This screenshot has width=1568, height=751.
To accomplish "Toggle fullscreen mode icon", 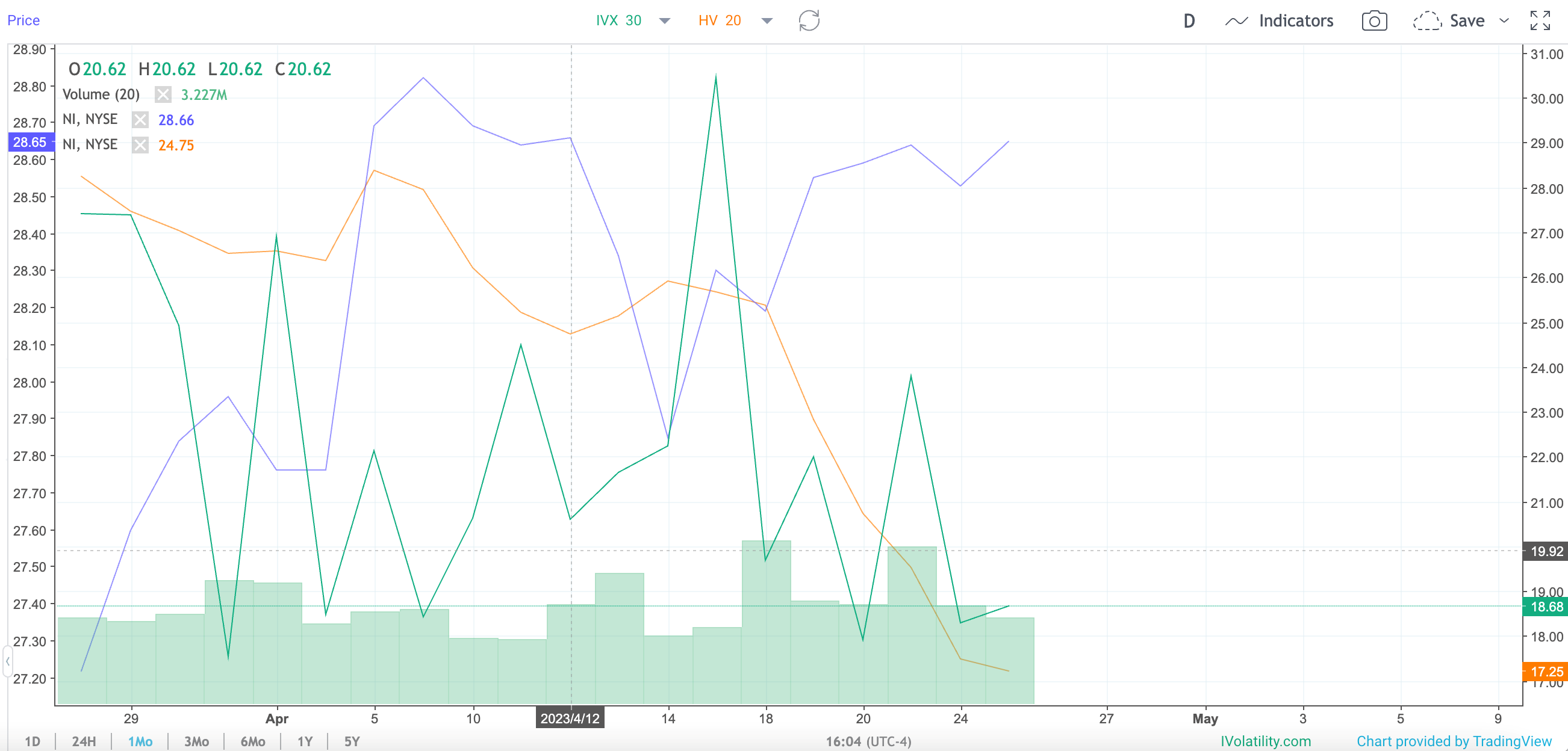I will tap(1540, 20).
